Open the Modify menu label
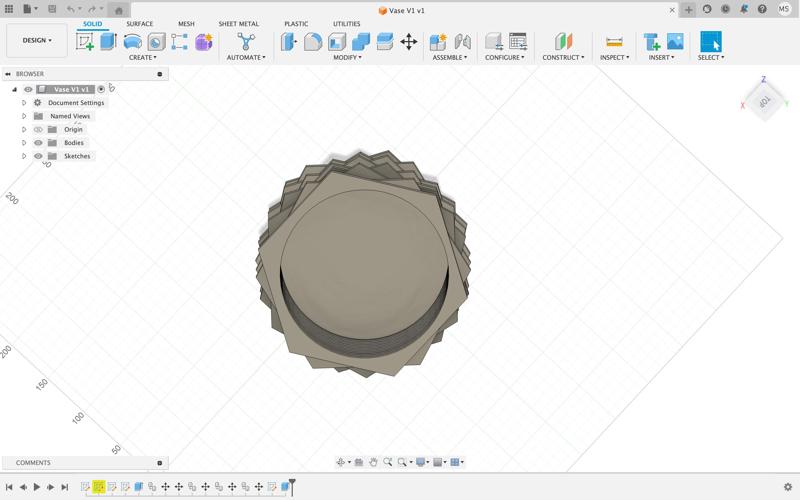800x500 pixels. (x=347, y=58)
